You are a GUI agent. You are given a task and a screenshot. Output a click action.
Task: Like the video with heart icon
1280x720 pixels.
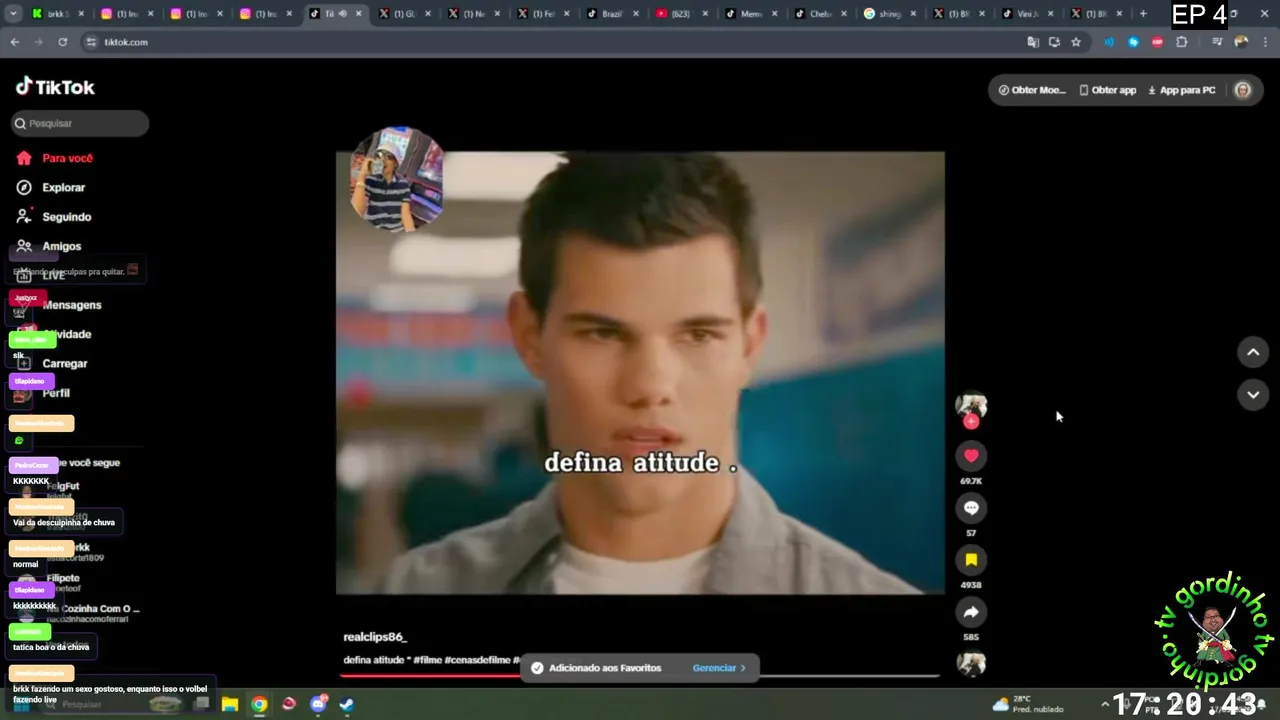click(971, 456)
